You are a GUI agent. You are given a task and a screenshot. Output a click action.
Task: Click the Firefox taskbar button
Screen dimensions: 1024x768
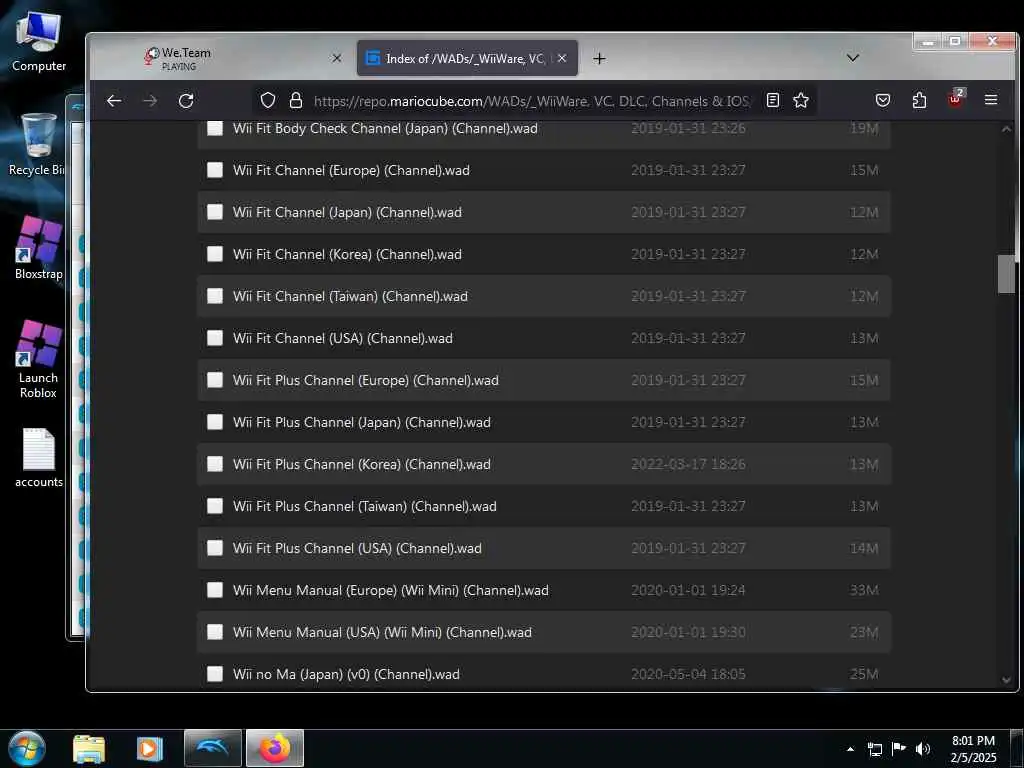tap(275, 748)
